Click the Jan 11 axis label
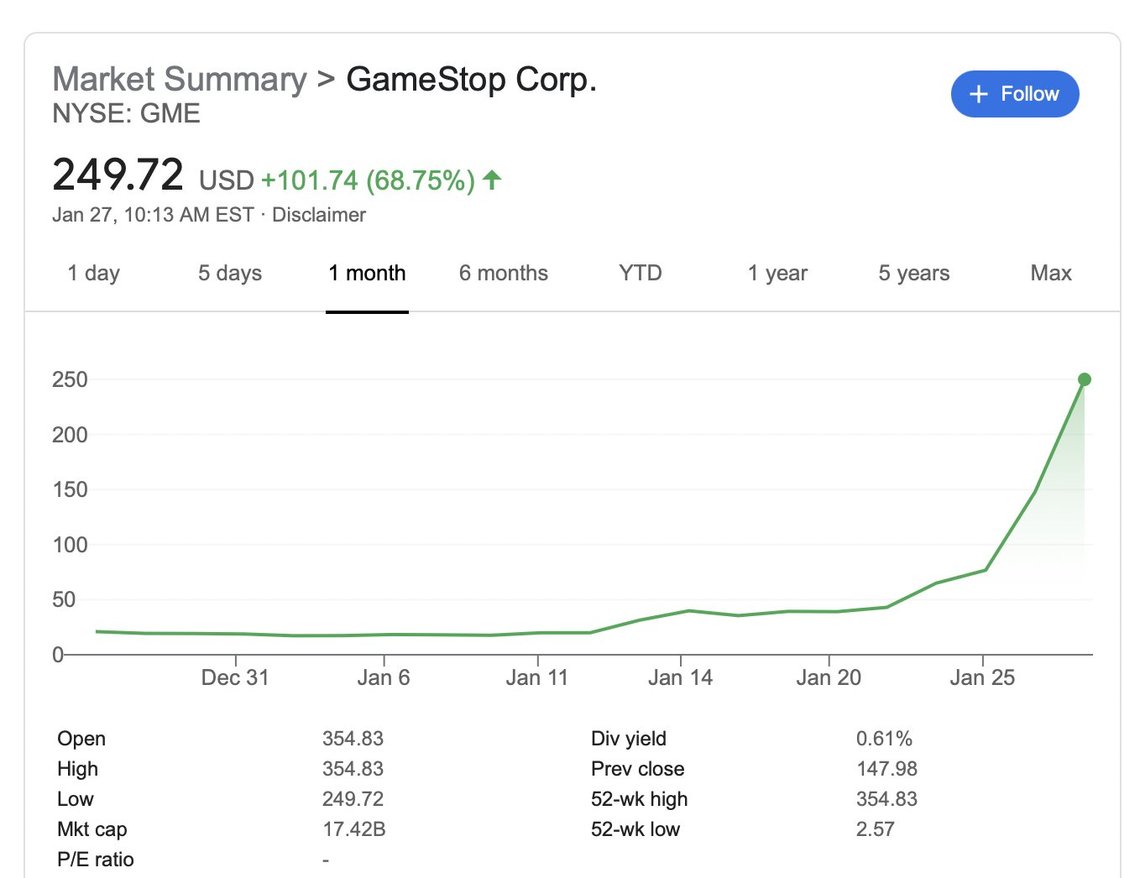 [x=537, y=677]
